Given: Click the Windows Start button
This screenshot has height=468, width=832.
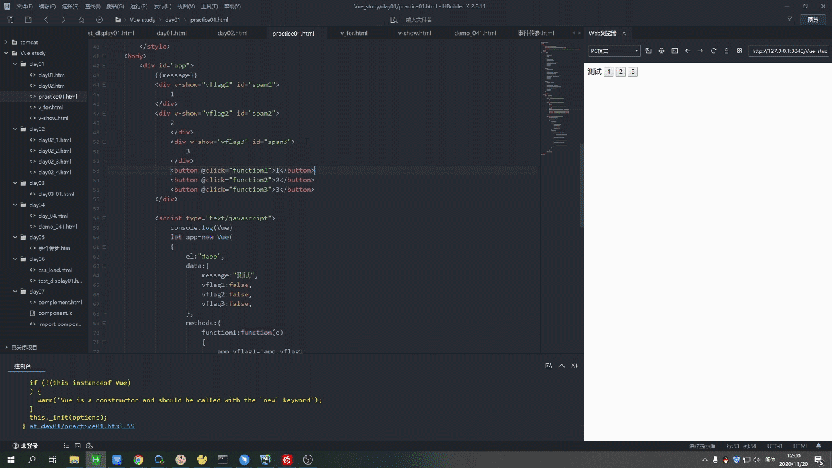Looking at the screenshot, I should pyautogui.click(x=11, y=460).
